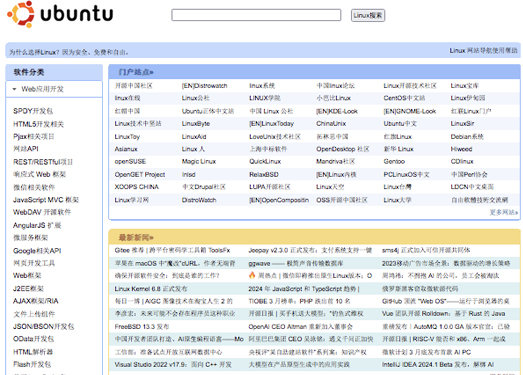Select 网站API in the sidebar
This screenshot has width=523, height=375.
pyautogui.click(x=26, y=149)
